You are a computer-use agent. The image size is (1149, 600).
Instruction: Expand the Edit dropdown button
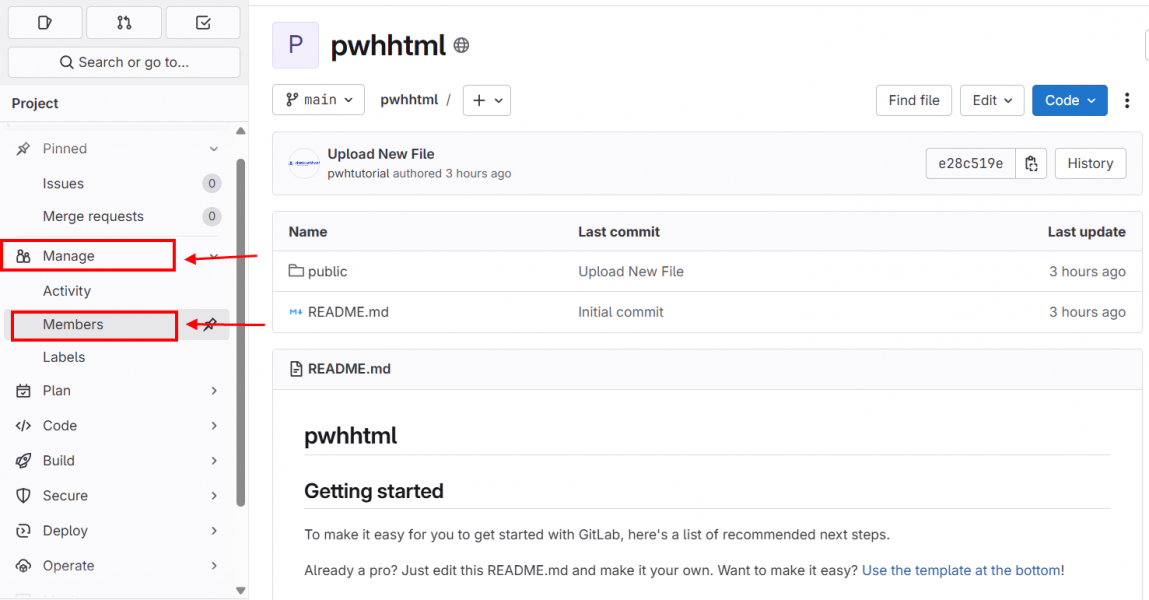tap(991, 100)
